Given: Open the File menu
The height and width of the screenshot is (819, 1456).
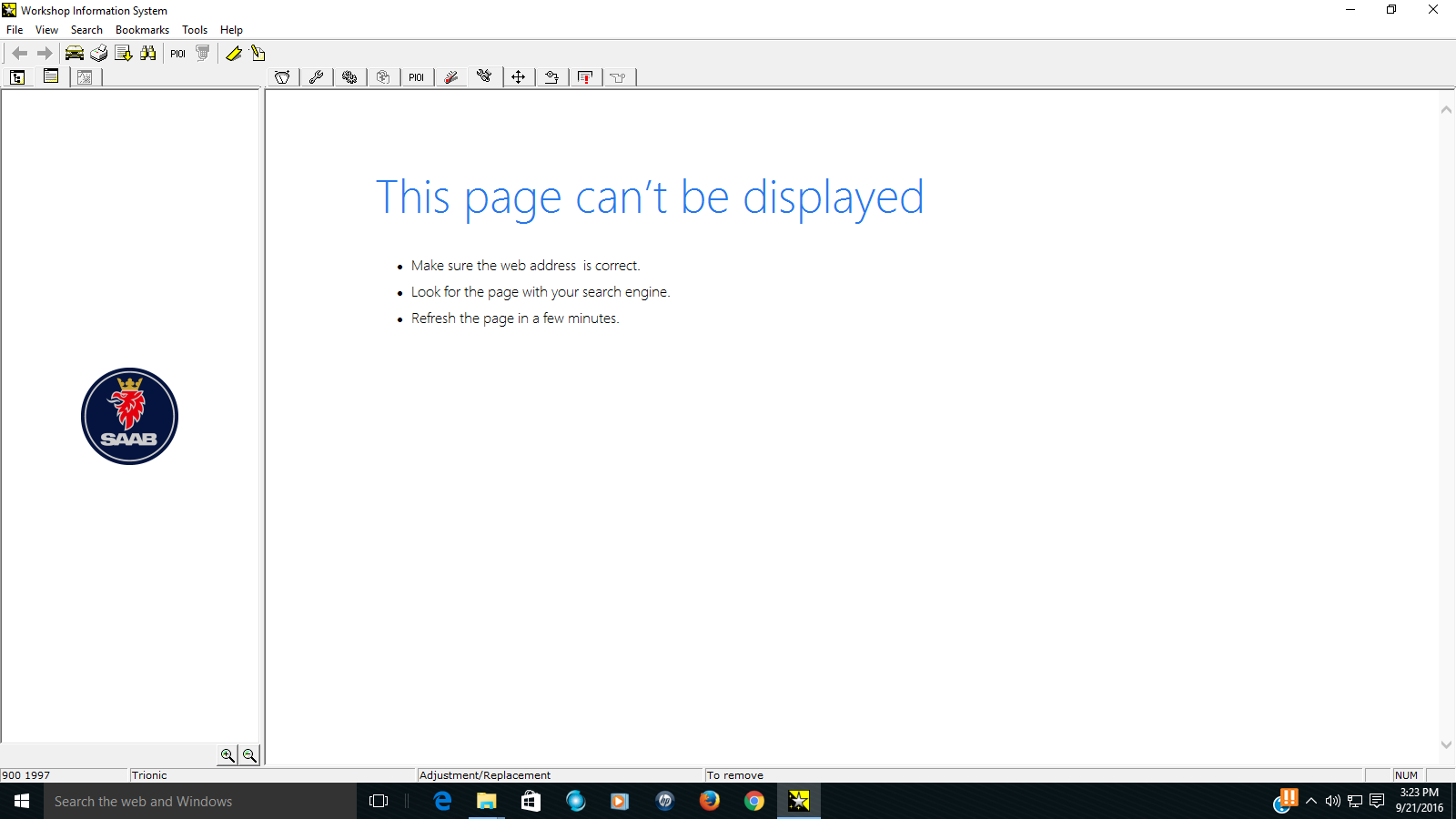Looking at the screenshot, I should coord(15,30).
